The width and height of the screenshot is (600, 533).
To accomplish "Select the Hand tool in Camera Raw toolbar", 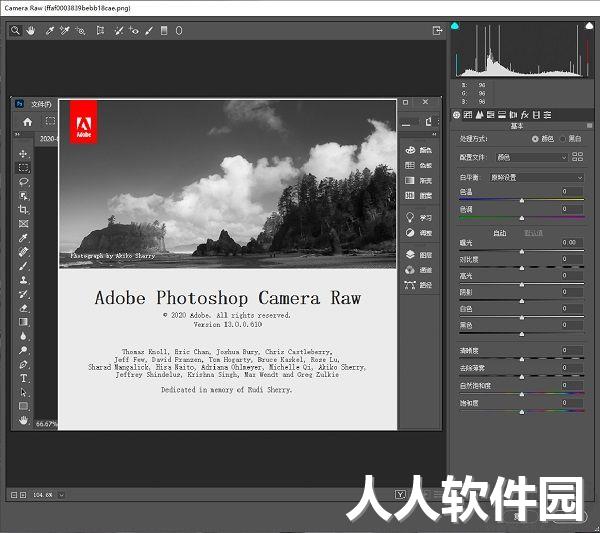I will pos(31,31).
